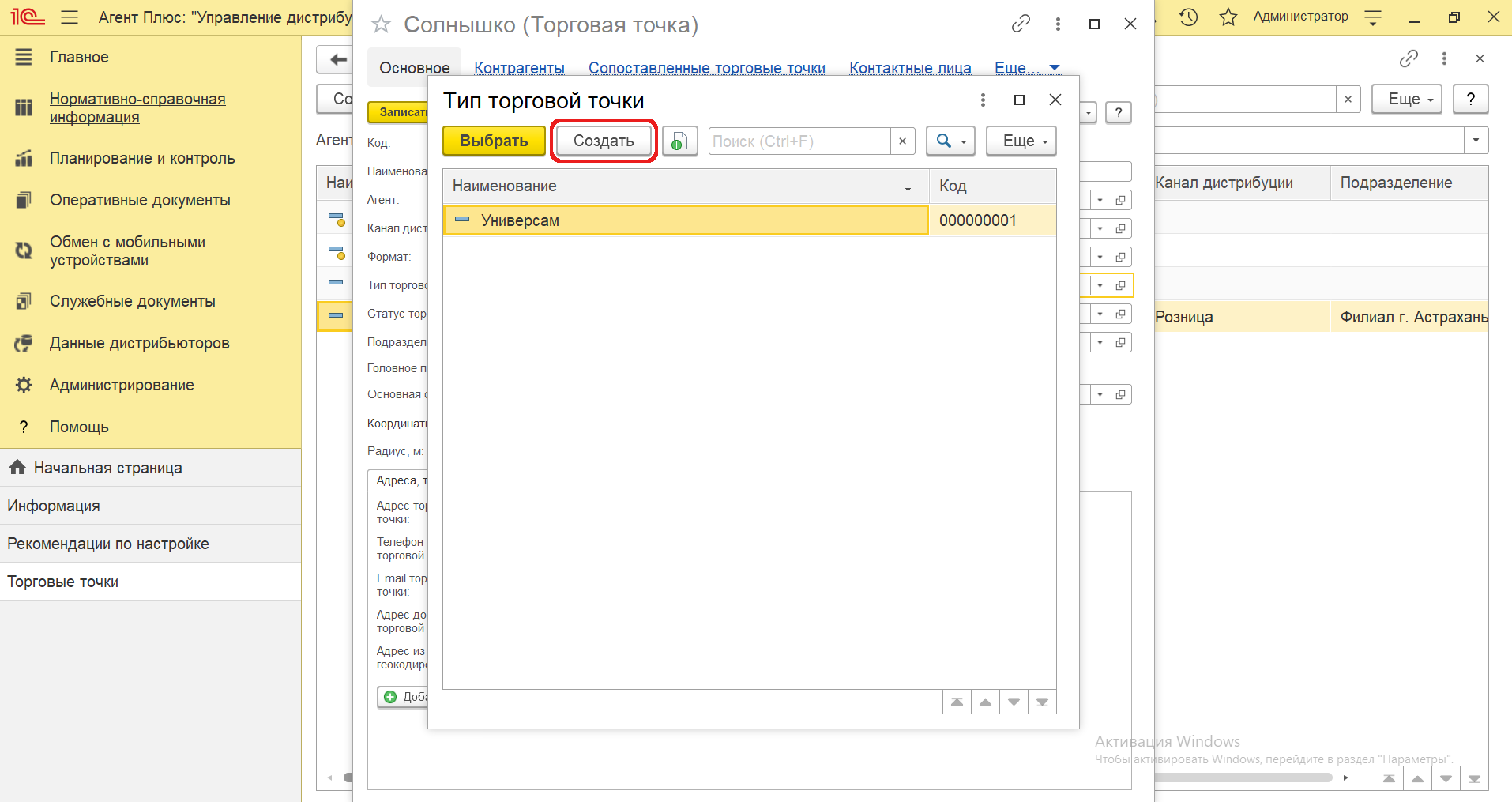Screen dimensions: 1512x802
Task: Open Администрирование section with gear icon
Action: click(x=121, y=385)
